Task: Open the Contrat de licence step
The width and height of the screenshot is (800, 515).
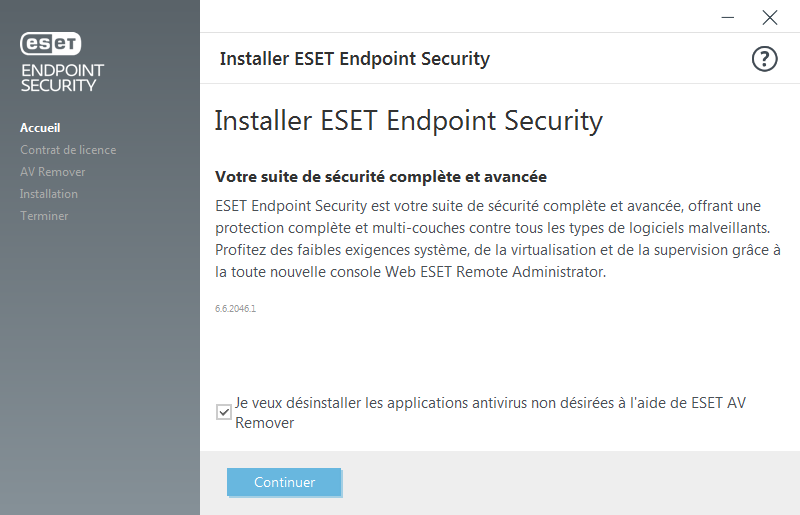Action: tap(68, 150)
